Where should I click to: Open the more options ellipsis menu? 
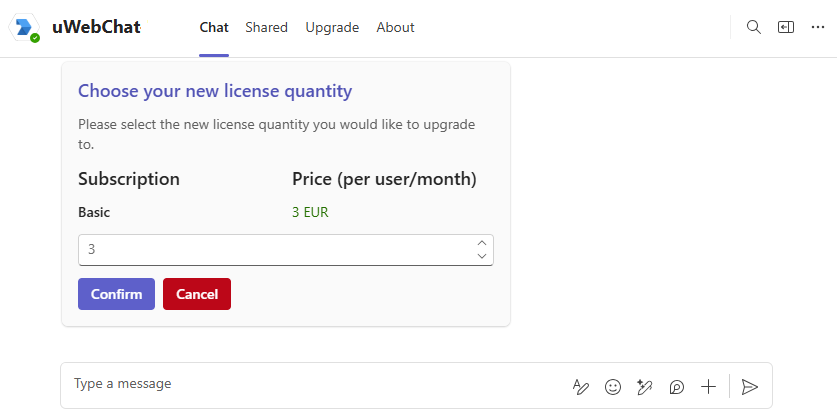tap(818, 27)
